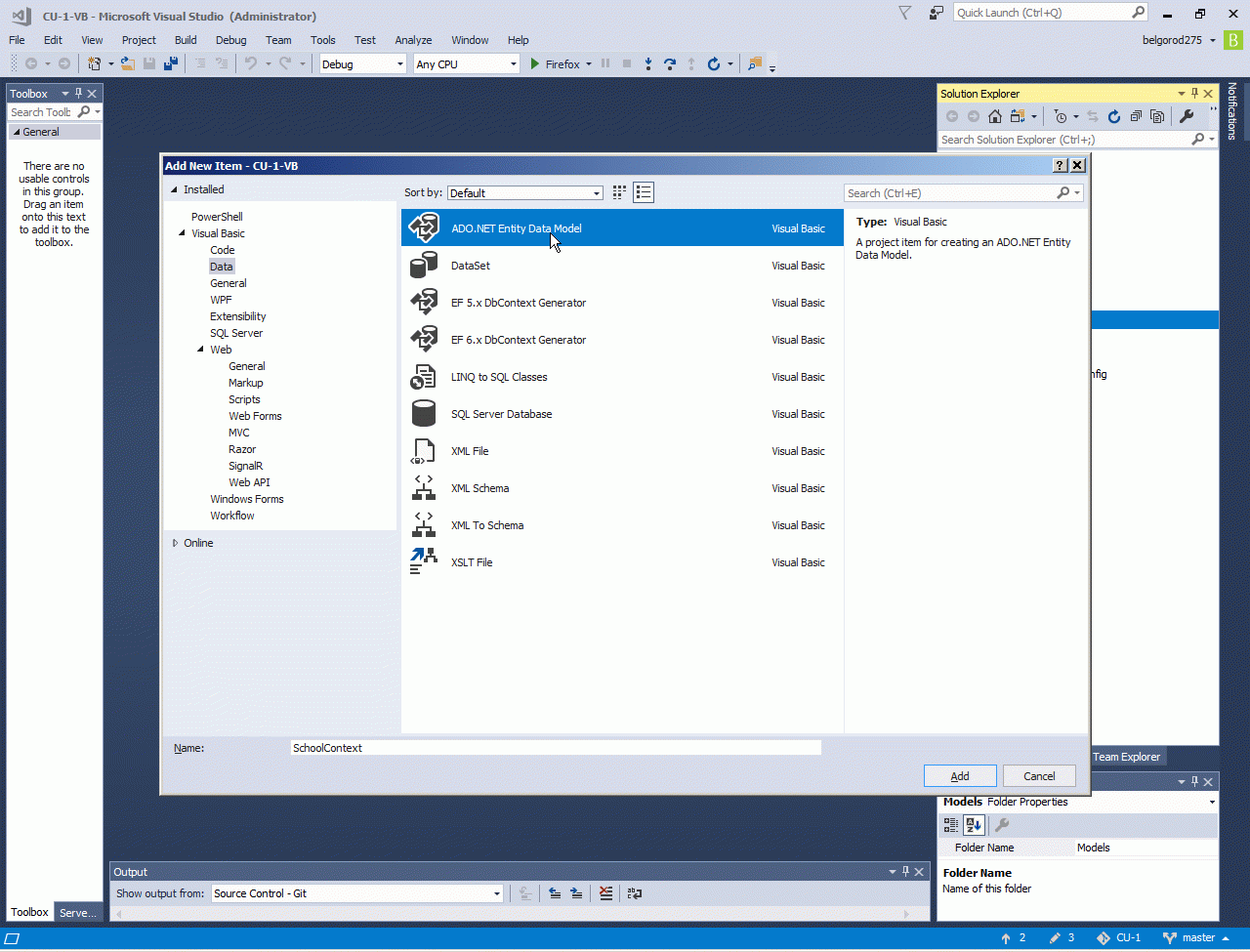The height and width of the screenshot is (952, 1250).
Task: Refresh the Solution Explorer
Action: pyautogui.click(x=1114, y=117)
